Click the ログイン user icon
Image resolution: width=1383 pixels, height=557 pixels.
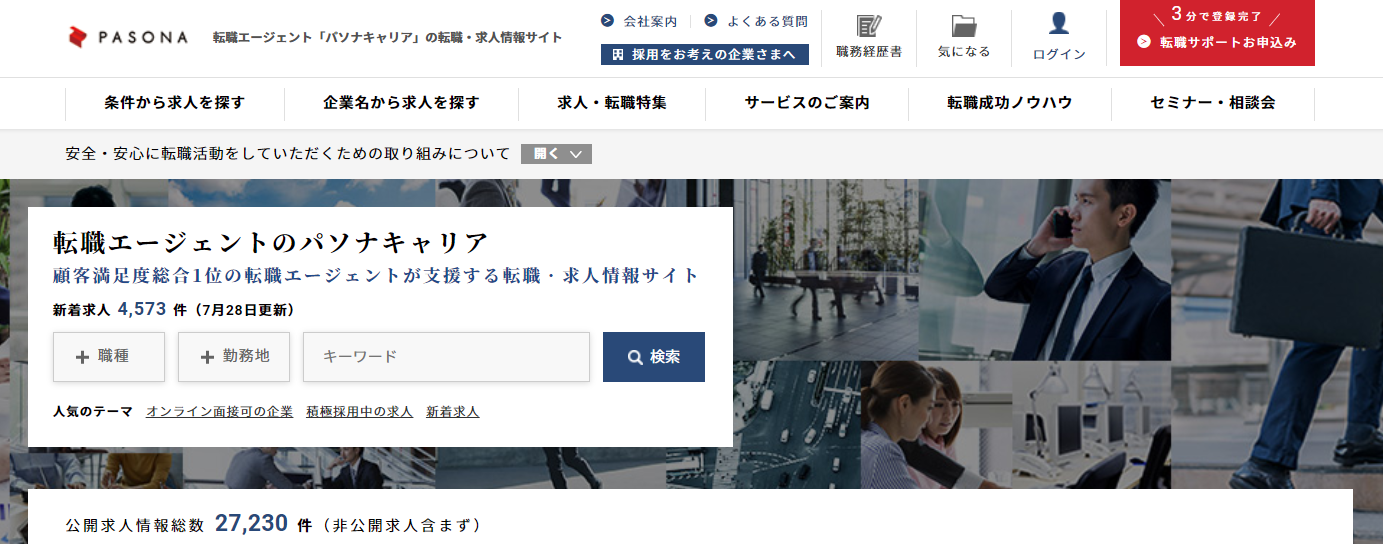coord(1059,23)
